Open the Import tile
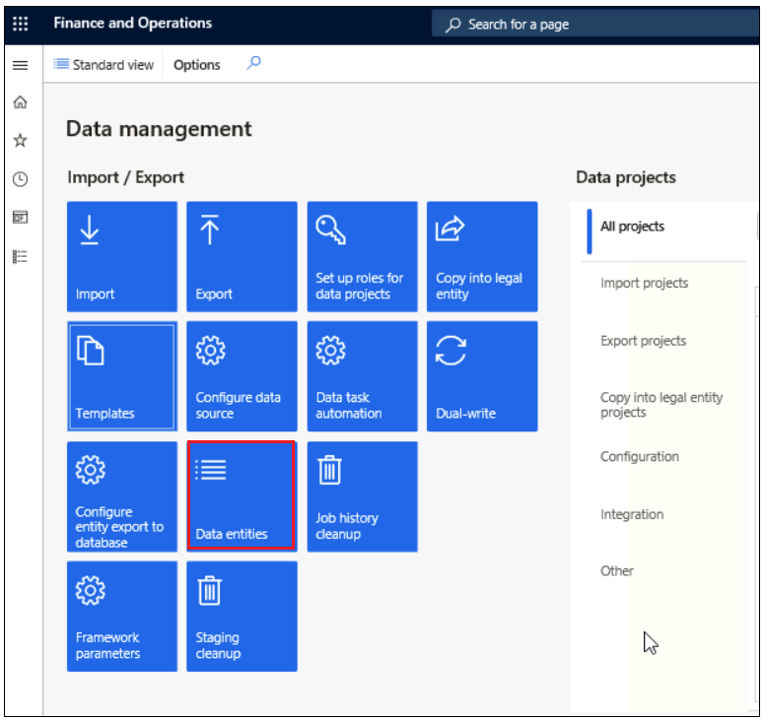The width and height of the screenshot is (764, 720). (122, 257)
